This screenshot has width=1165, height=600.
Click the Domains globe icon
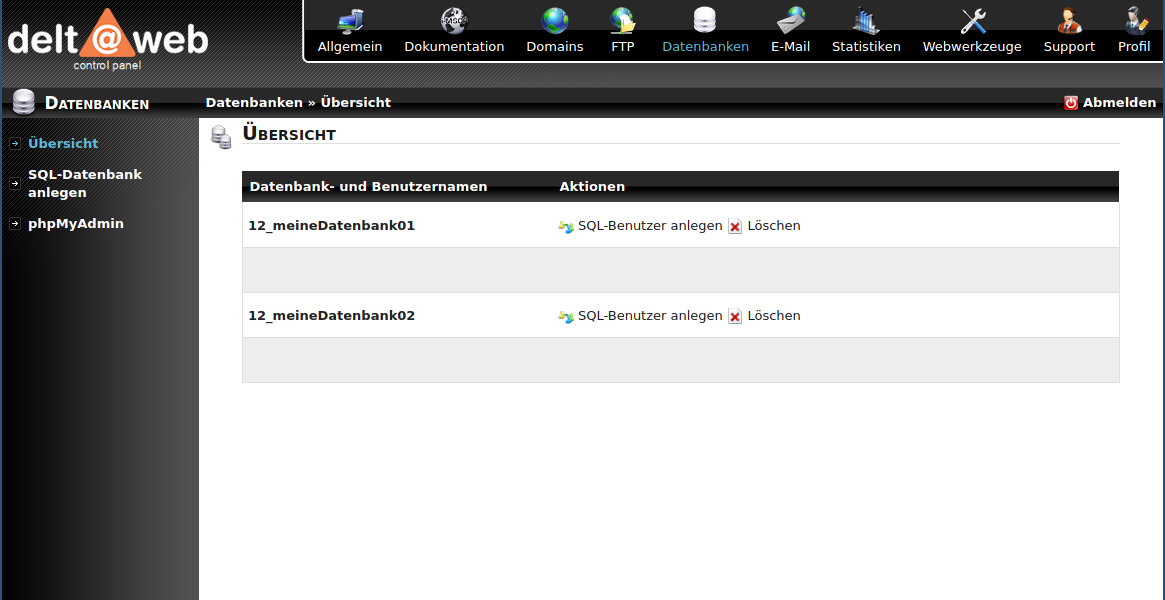click(555, 21)
